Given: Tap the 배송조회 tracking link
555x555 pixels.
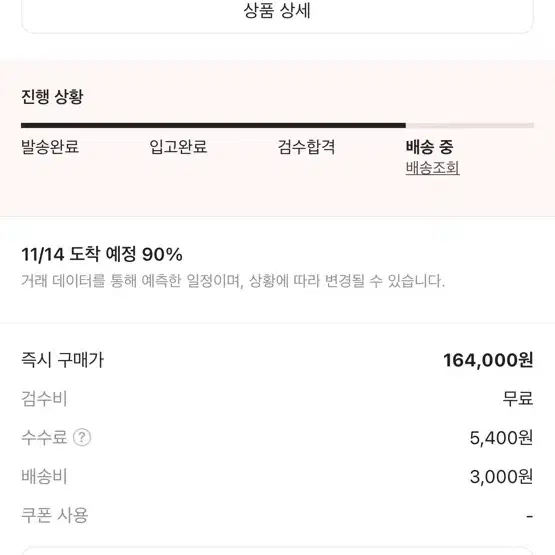Looking at the screenshot, I should [433, 168].
